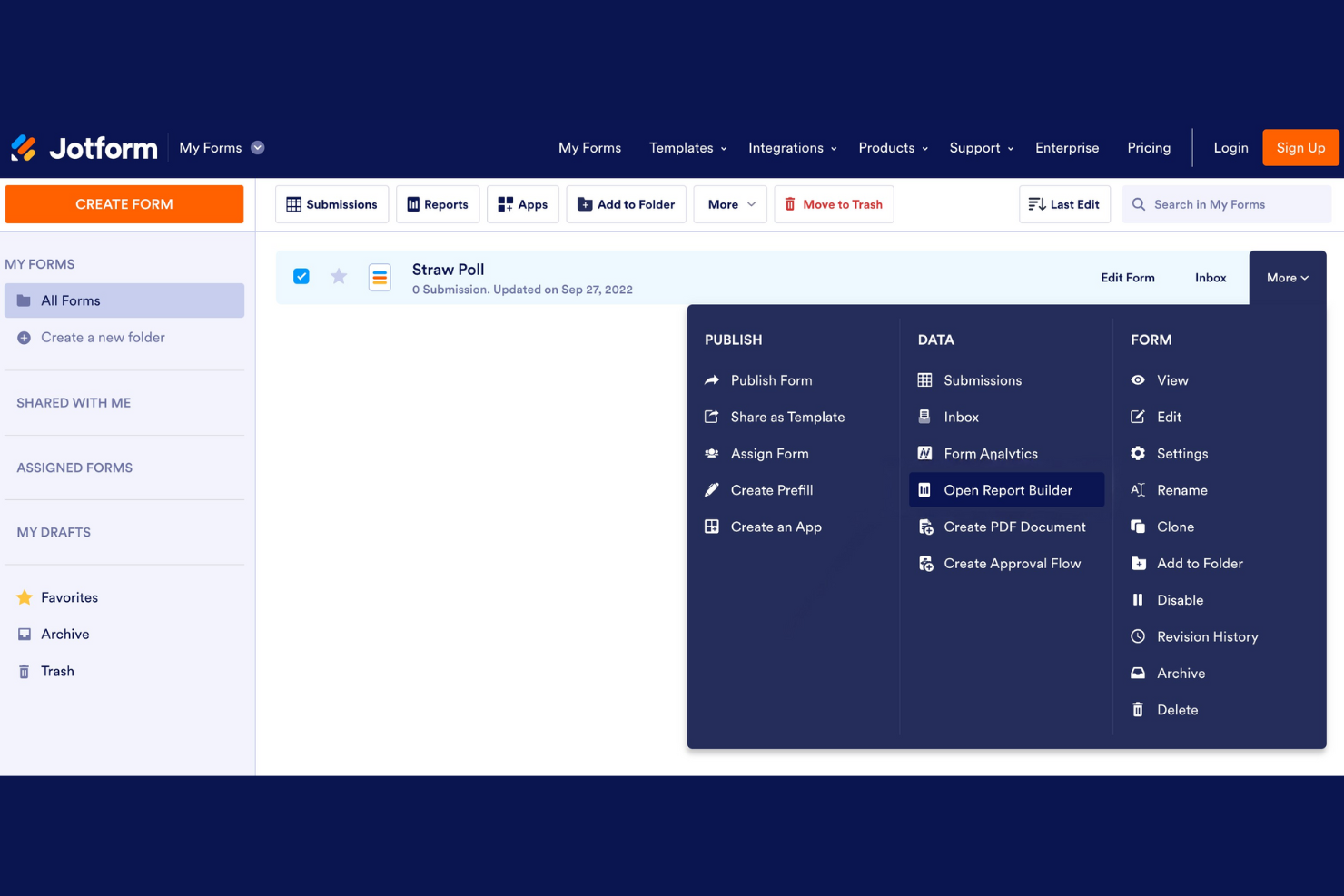The height and width of the screenshot is (896, 1344).
Task: Click the View eye icon
Action: [x=1138, y=380]
